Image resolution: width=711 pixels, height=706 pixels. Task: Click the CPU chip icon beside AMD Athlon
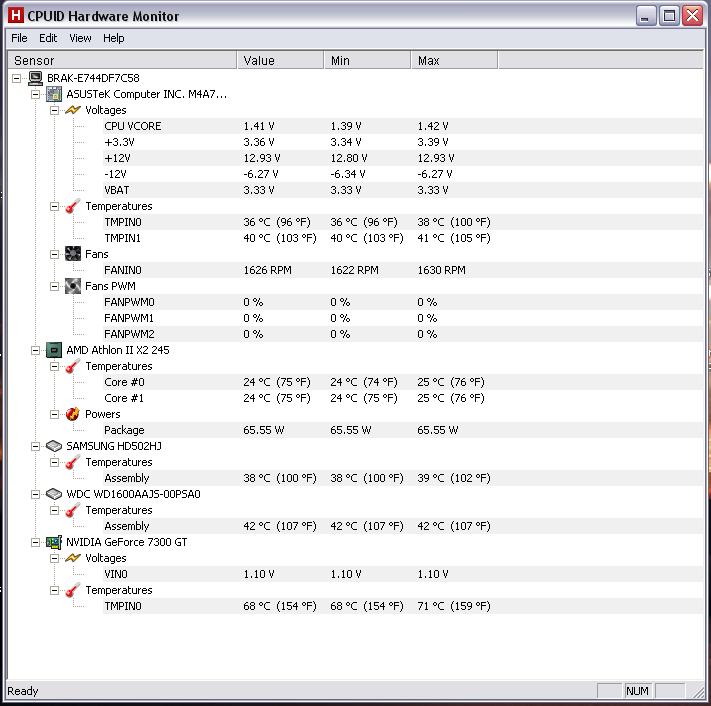[54, 350]
